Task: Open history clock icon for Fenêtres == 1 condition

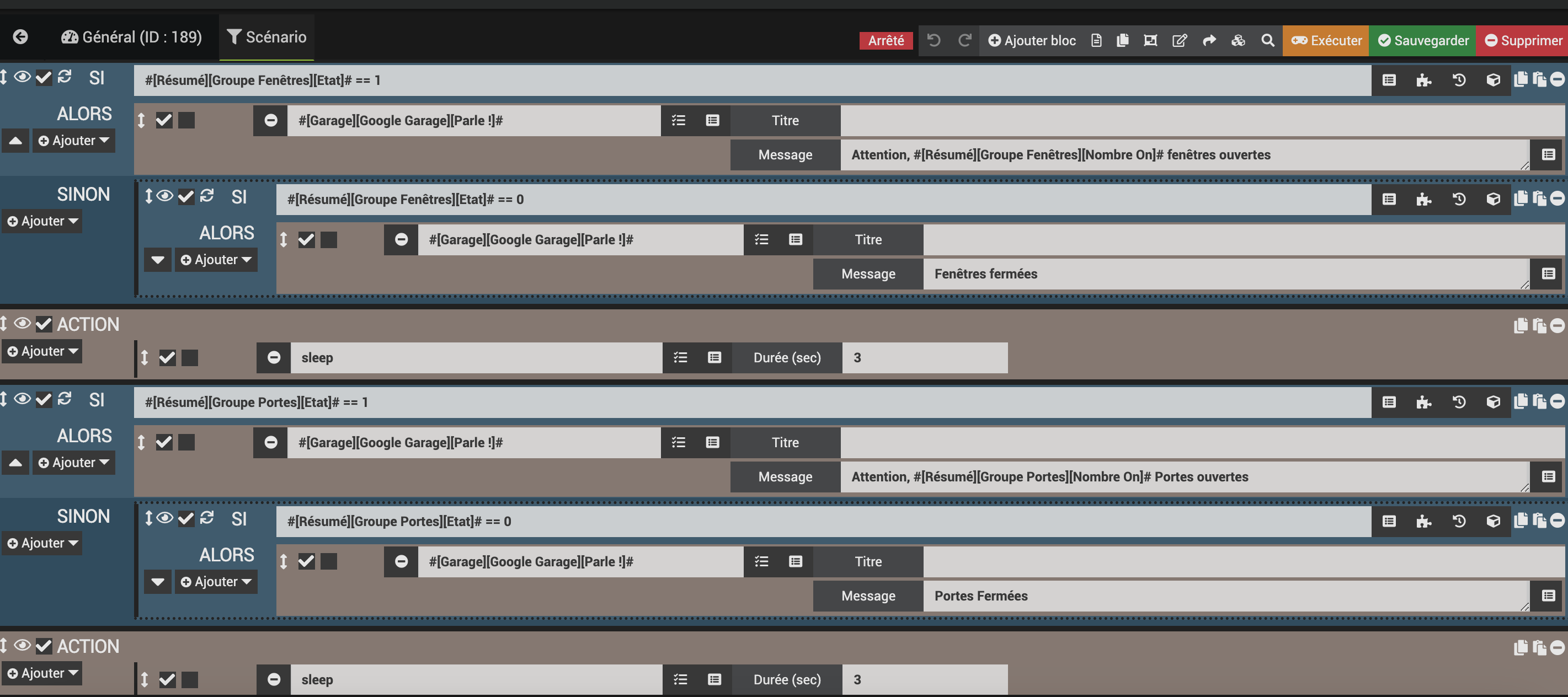Action: coord(1458,81)
